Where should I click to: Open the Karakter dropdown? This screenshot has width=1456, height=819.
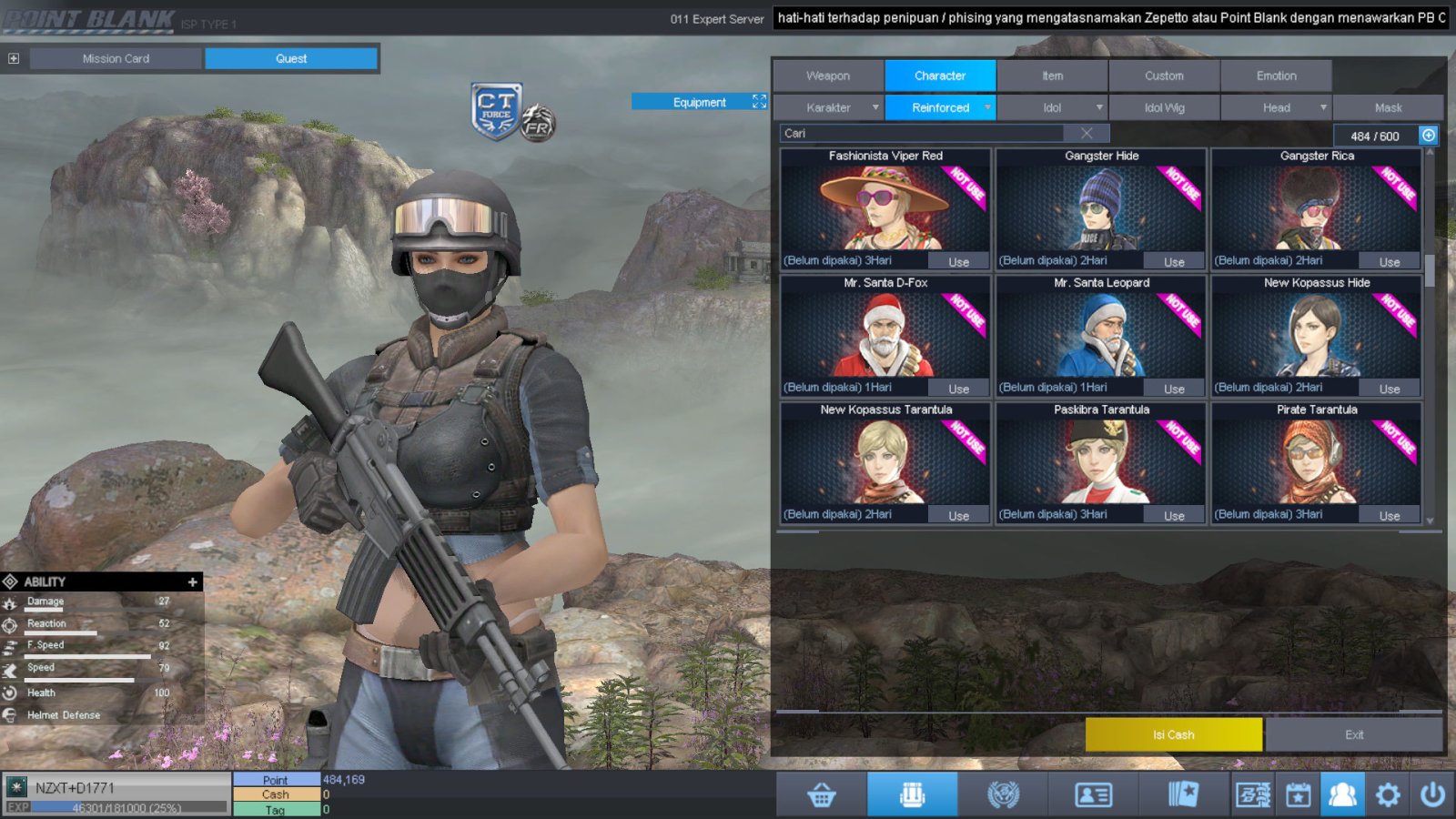click(828, 107)
